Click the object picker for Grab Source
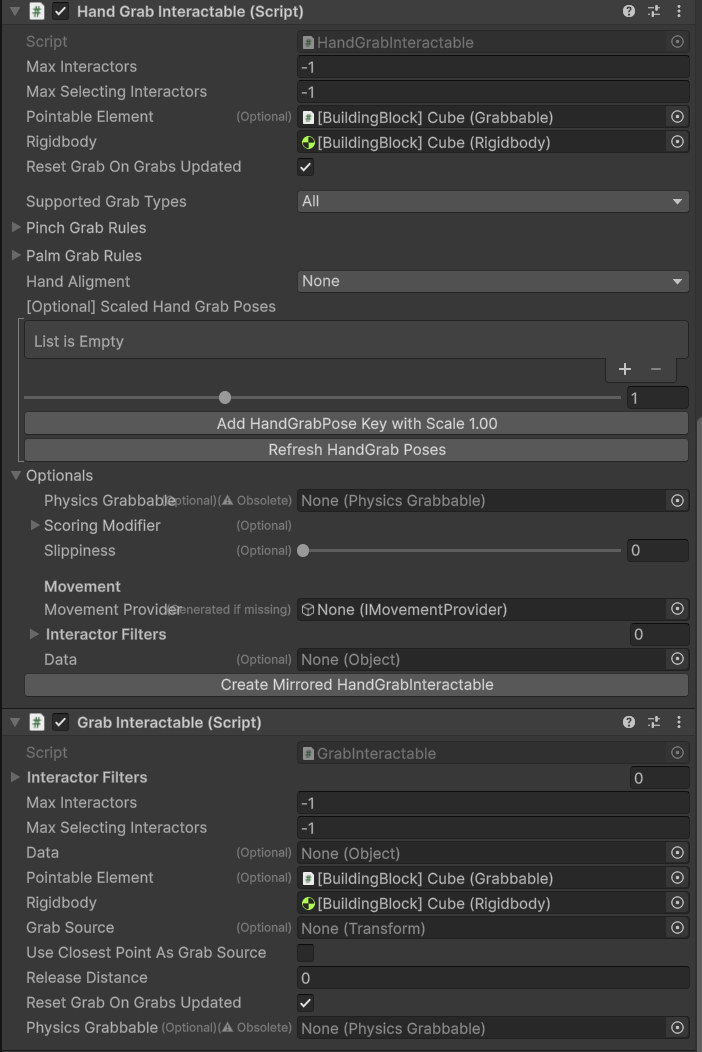This screenshot has width=702, height=1052. click(x=677, y=928)
